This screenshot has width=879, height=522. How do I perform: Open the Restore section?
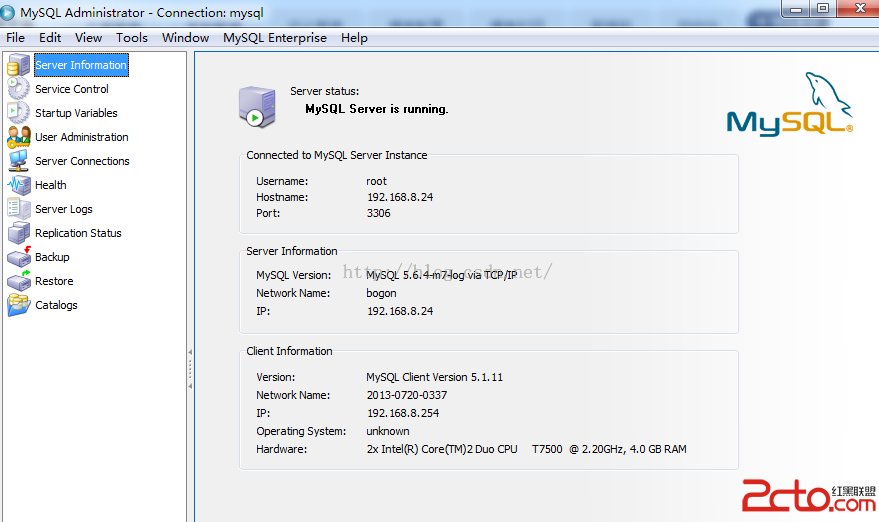(54, 281)
